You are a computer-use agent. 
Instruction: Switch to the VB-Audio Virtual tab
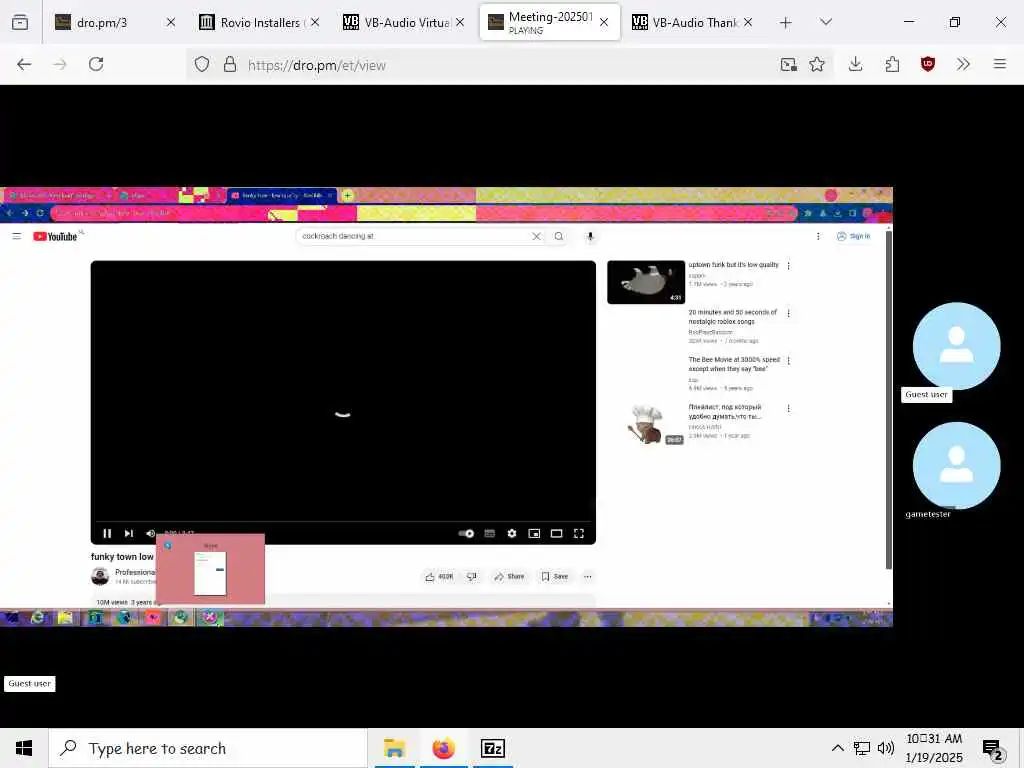point(404,22)
